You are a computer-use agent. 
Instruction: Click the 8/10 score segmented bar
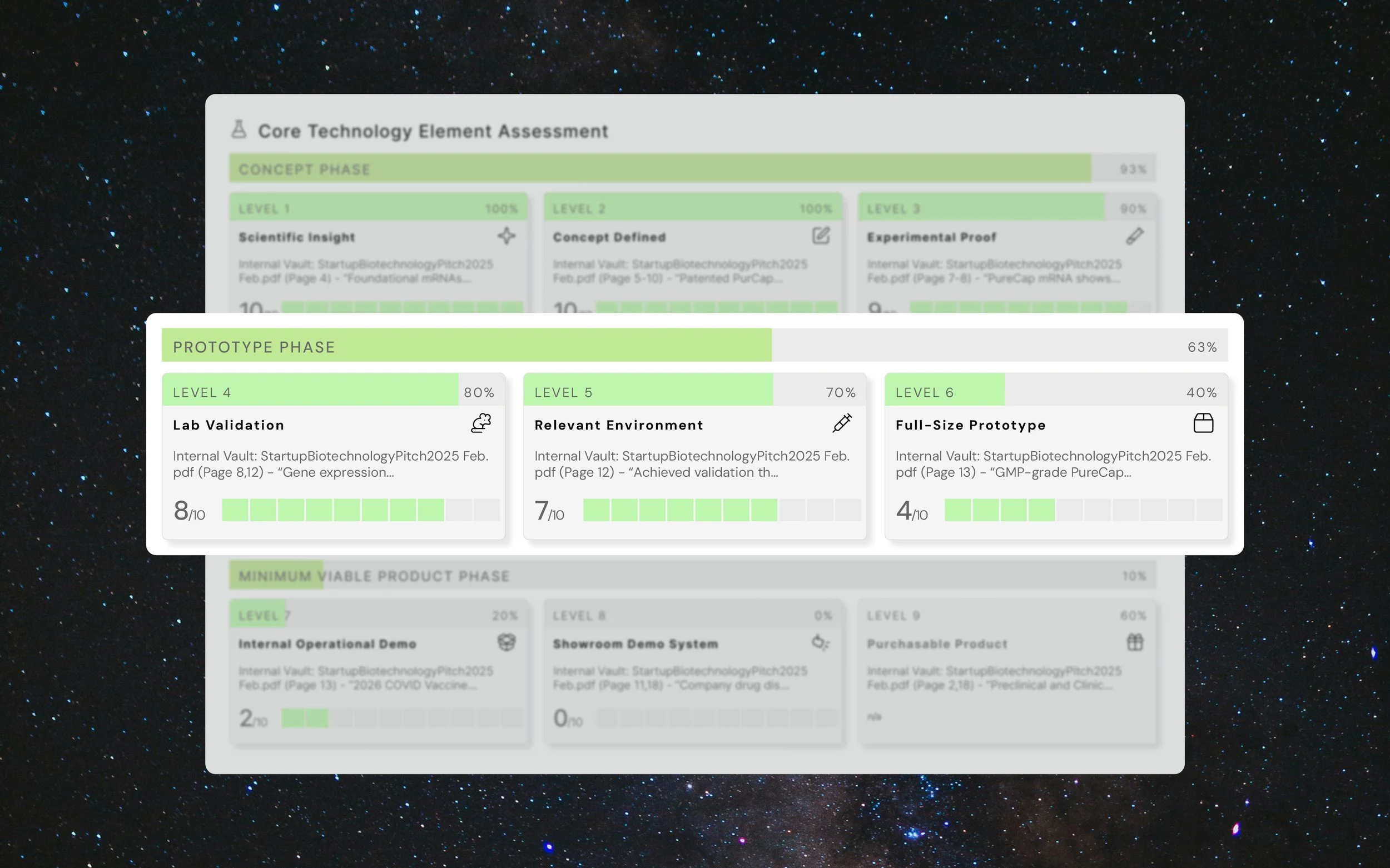[361, 510]
